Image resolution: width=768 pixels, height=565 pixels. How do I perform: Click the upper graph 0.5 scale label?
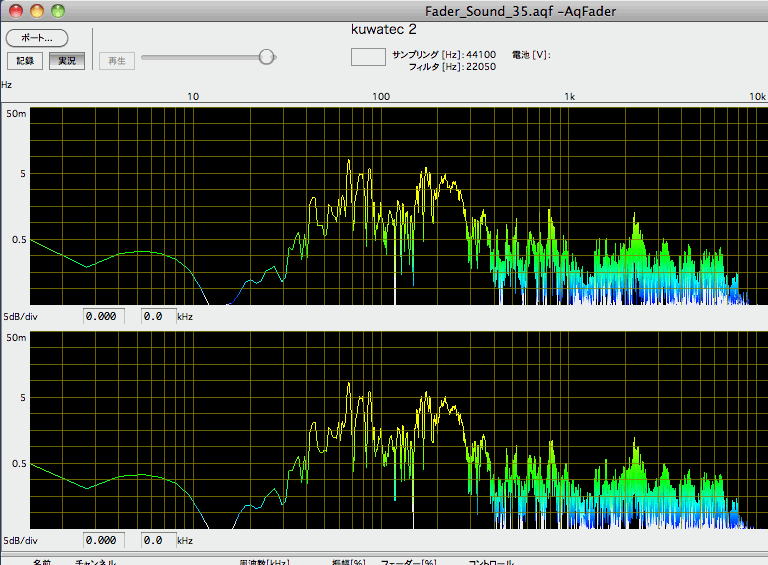point(19,239)
